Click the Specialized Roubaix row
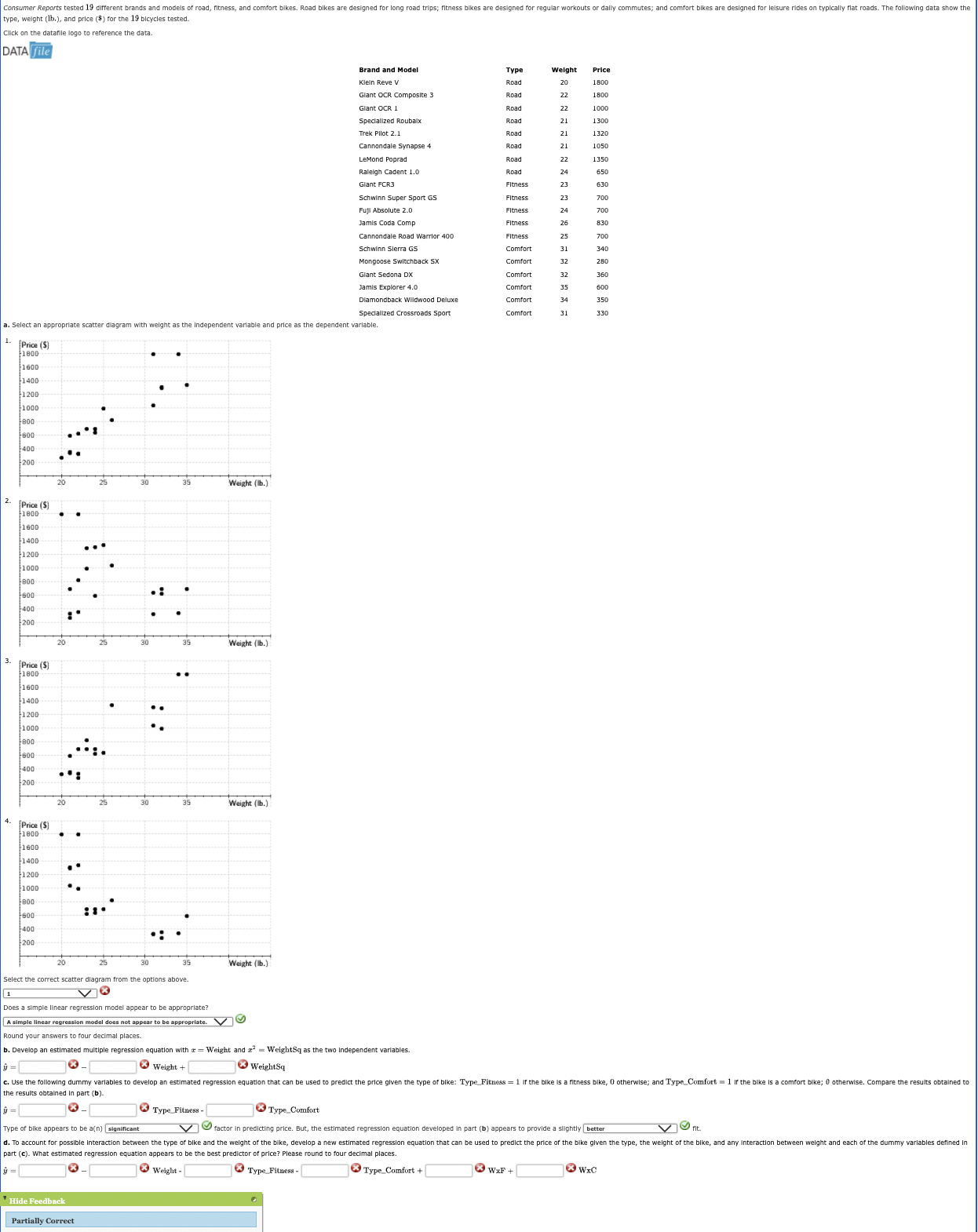978x1232 pixels. [484, 121]
